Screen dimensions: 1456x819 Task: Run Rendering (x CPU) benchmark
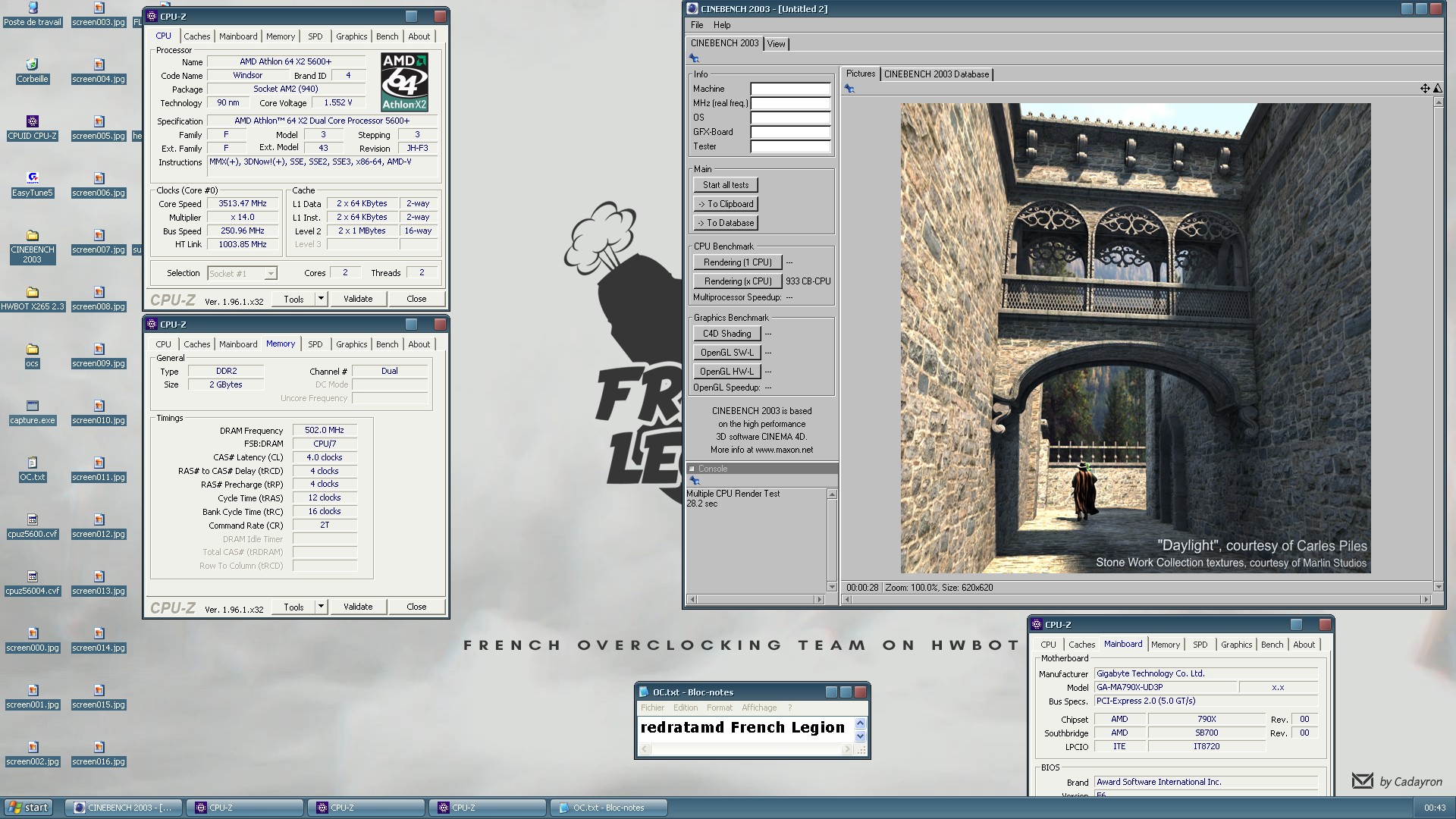(x=737, y=281)
